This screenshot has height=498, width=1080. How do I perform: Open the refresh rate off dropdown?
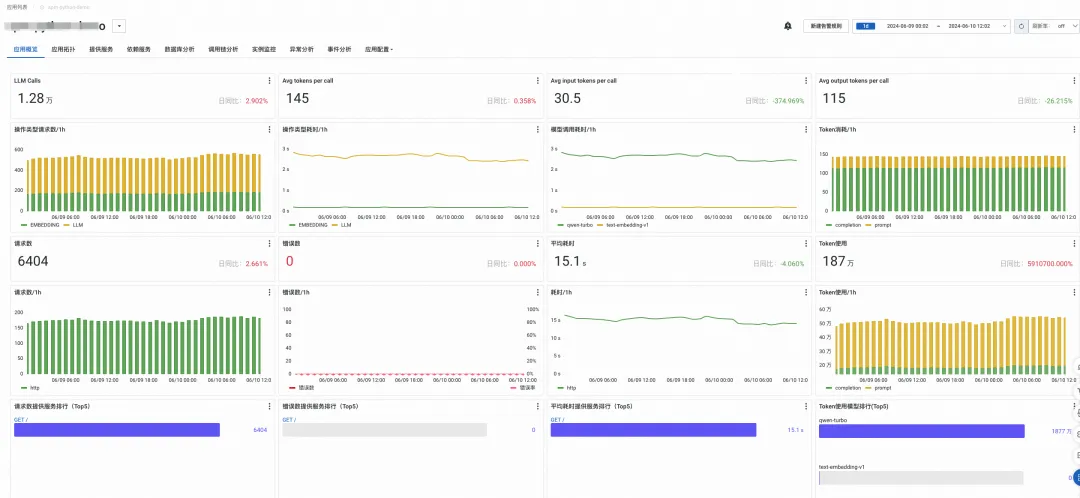click(1053, 26)
